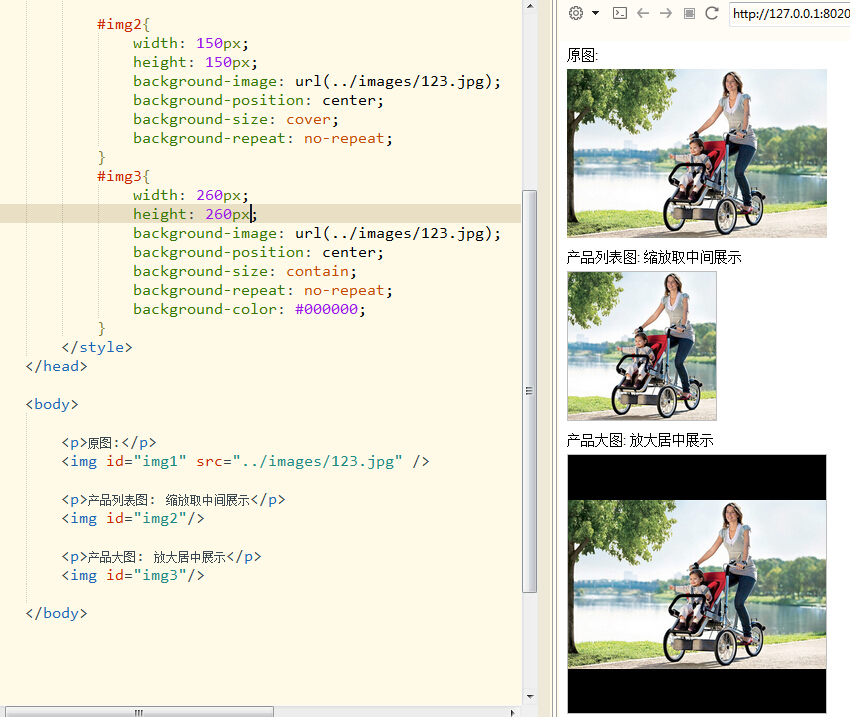The image size is (850, 717).
Task: Click 'background-size: cover;' code line
Action: (x=236, y=119)
